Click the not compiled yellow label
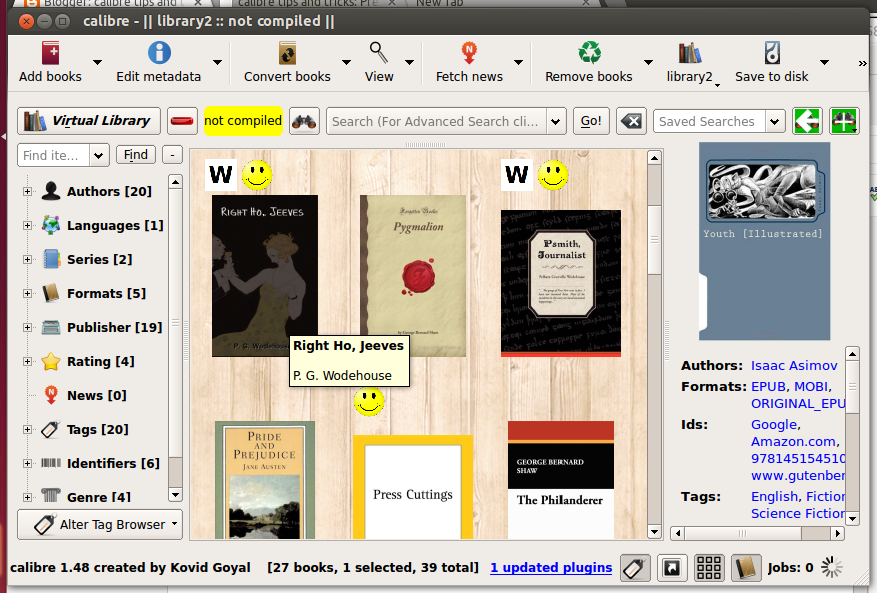Screen dimensions: 877x593 pyautogui.click(x=243, y=121)
